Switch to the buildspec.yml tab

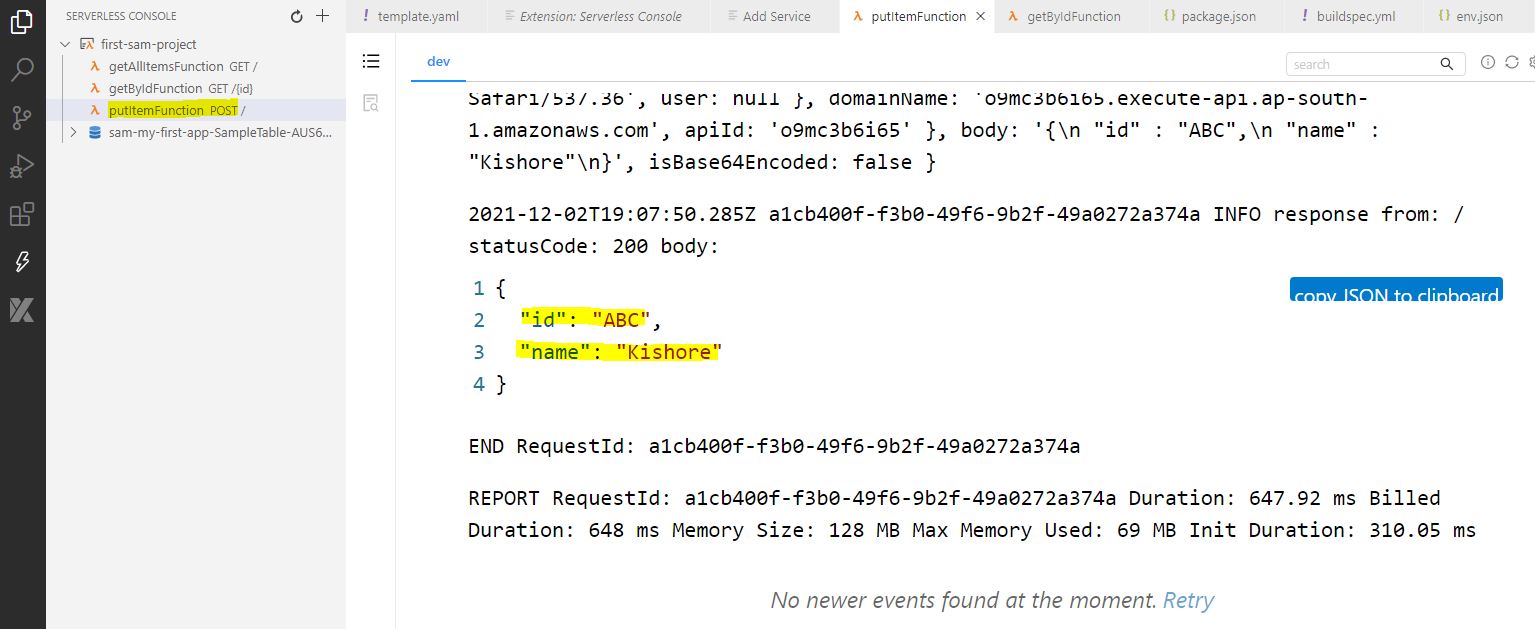click(x=1354, y=17)
